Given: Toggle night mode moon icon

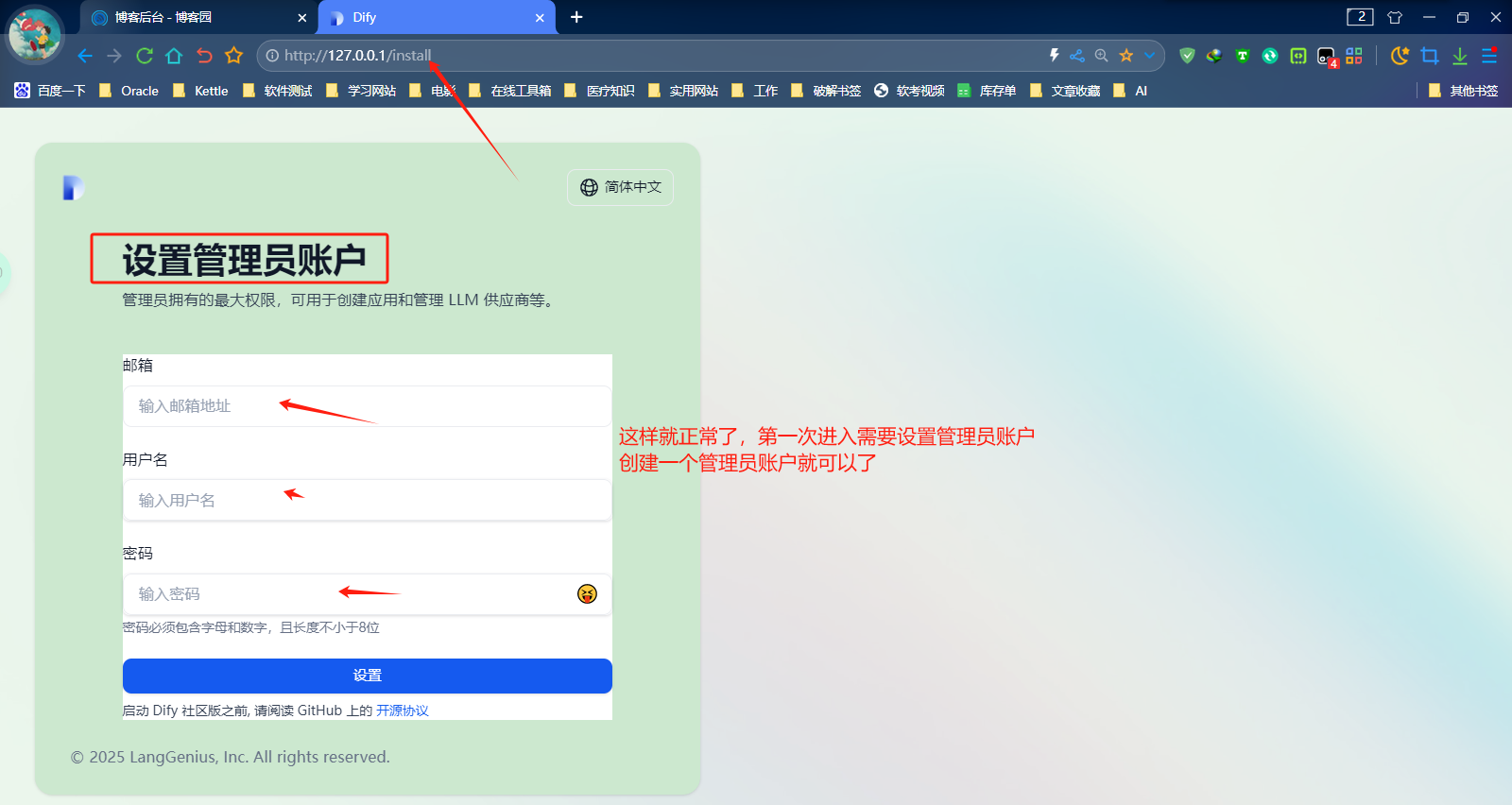Looking at the screenshot, I should 1400,56.
